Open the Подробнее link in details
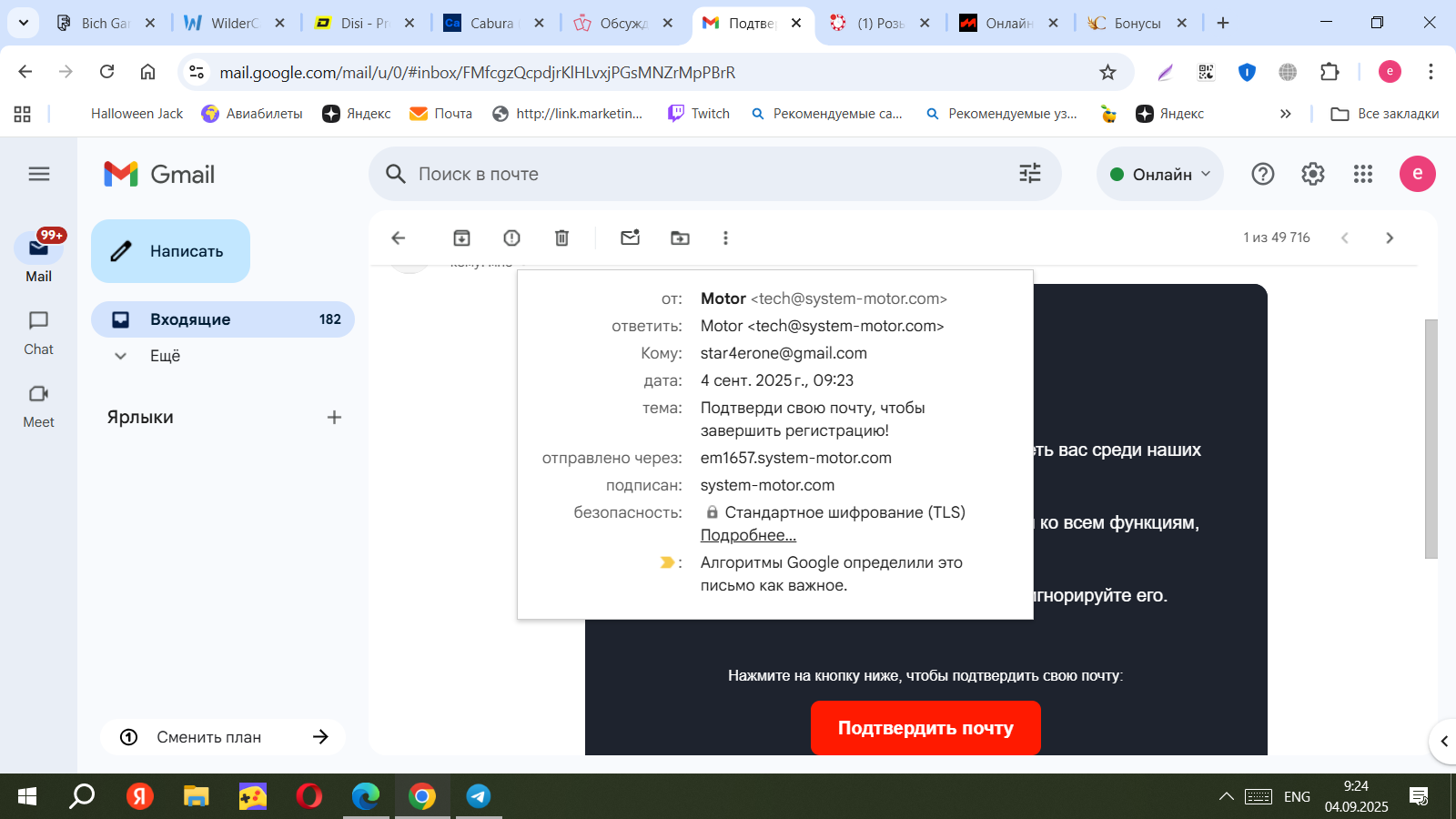 point(748,535)
